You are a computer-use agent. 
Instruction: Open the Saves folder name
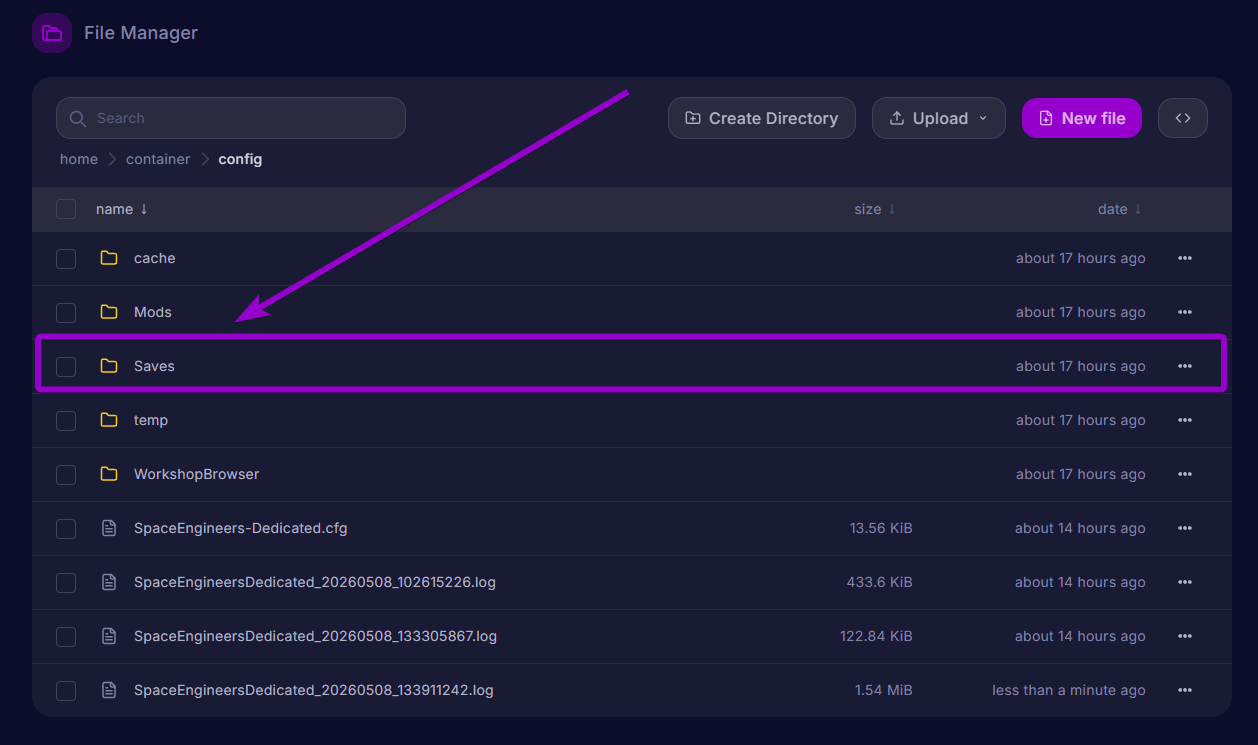[x=154, y=366]
